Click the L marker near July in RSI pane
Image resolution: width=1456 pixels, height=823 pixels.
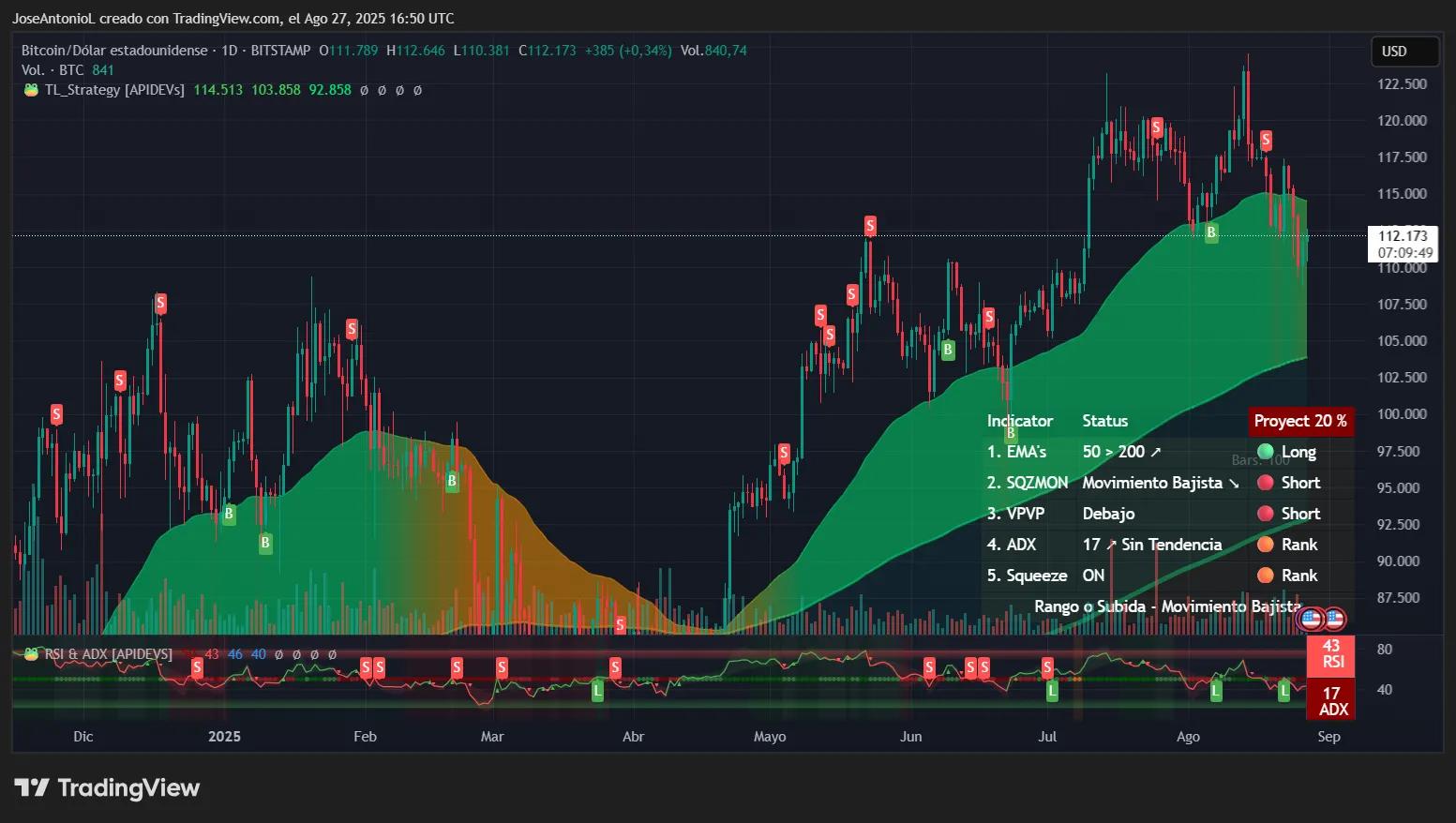pos(1052,691)
